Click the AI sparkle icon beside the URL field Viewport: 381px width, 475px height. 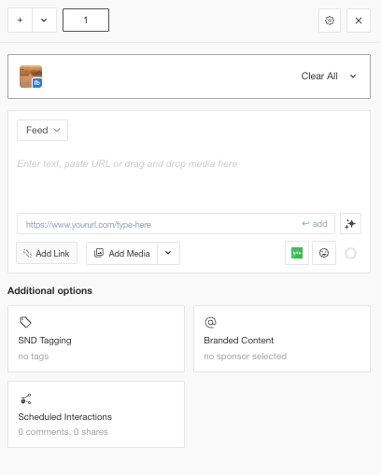[350, 224]
